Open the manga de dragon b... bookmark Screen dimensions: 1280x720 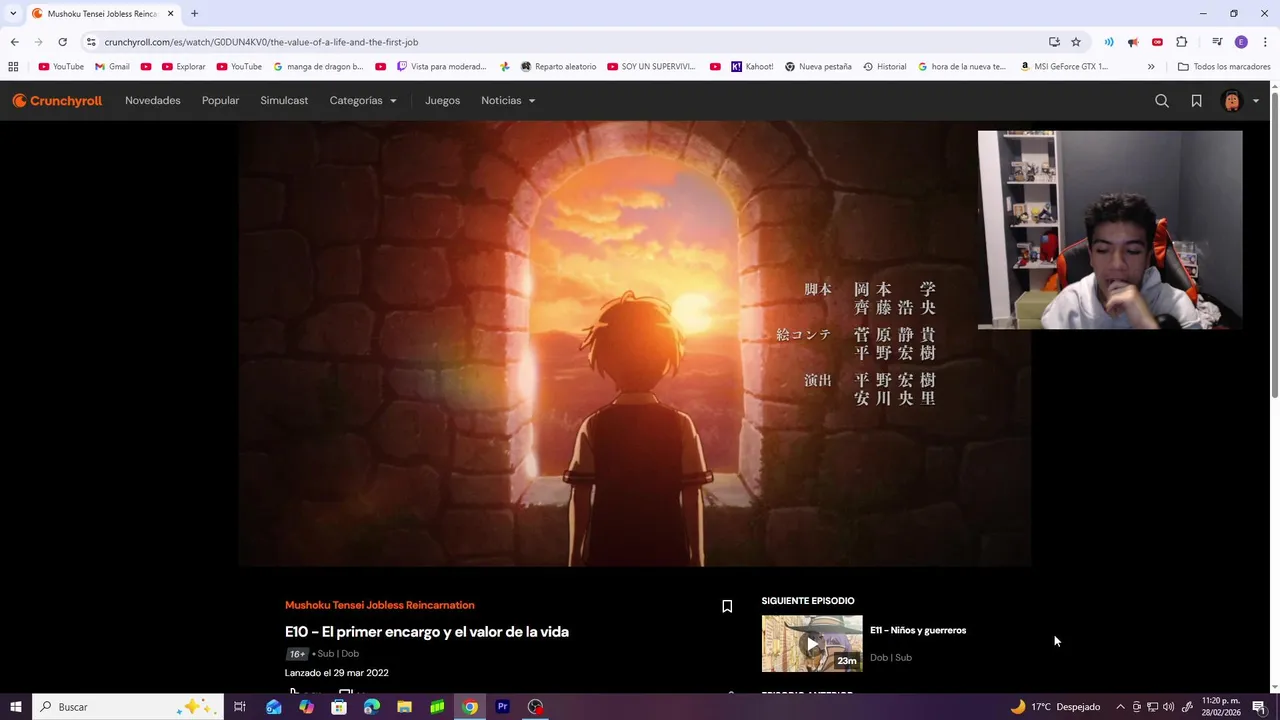click(318, 67)
